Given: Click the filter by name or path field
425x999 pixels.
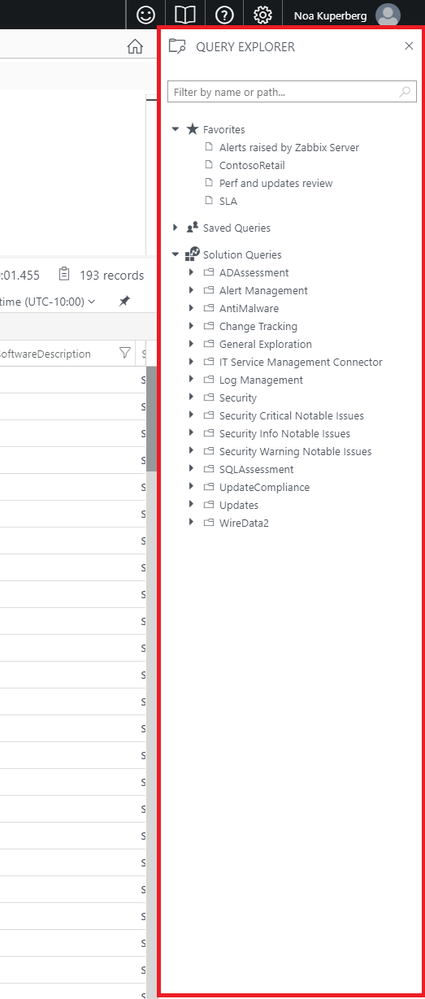Looking at the screenshot, I should [x=292, y=92].
